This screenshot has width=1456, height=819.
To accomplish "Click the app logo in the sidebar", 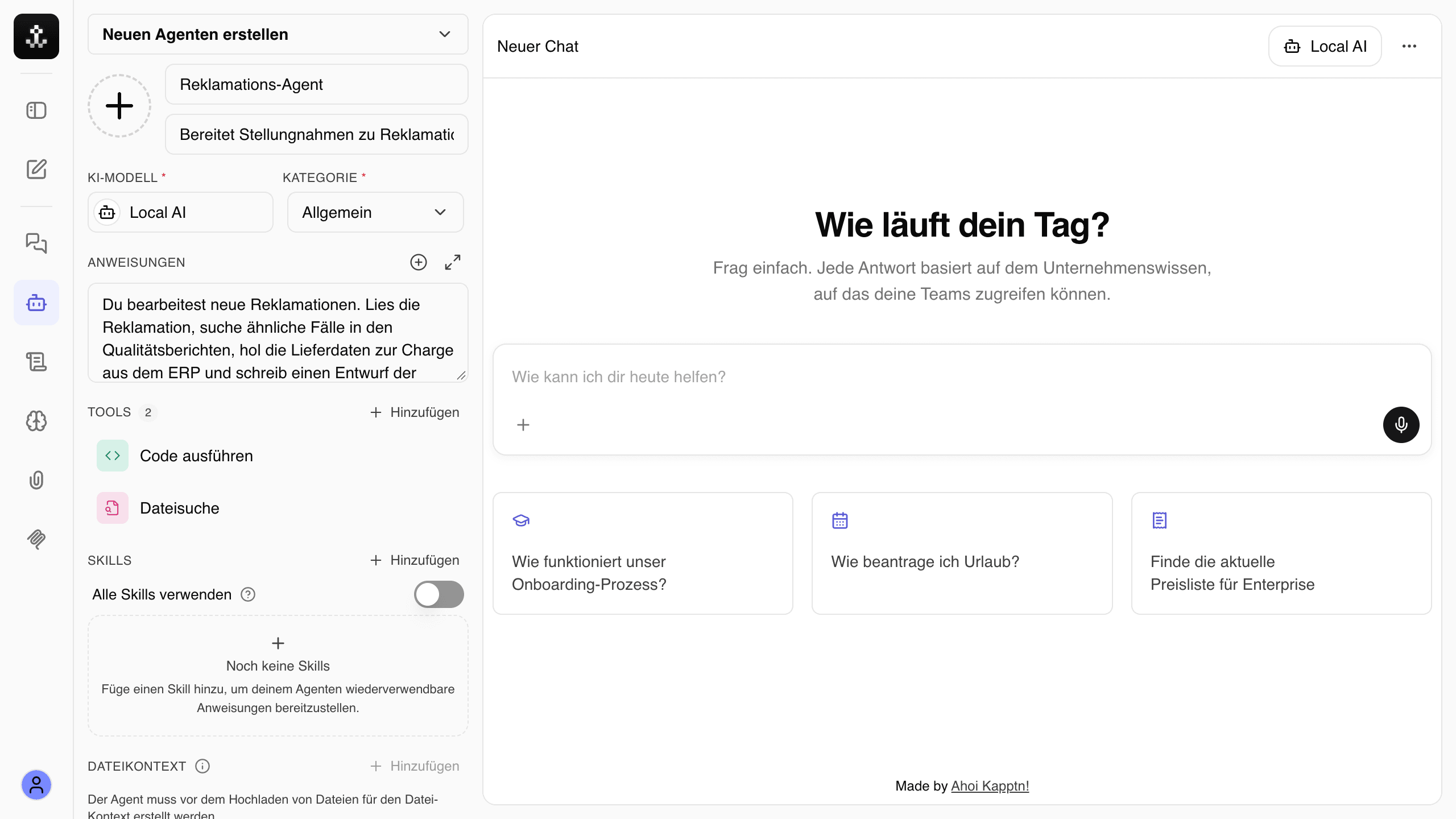I will (36, 36).
